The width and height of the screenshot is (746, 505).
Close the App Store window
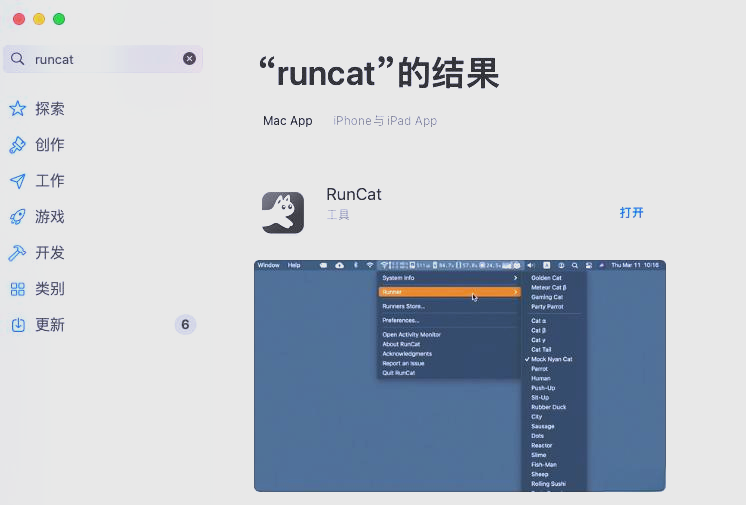coord(19,19)
